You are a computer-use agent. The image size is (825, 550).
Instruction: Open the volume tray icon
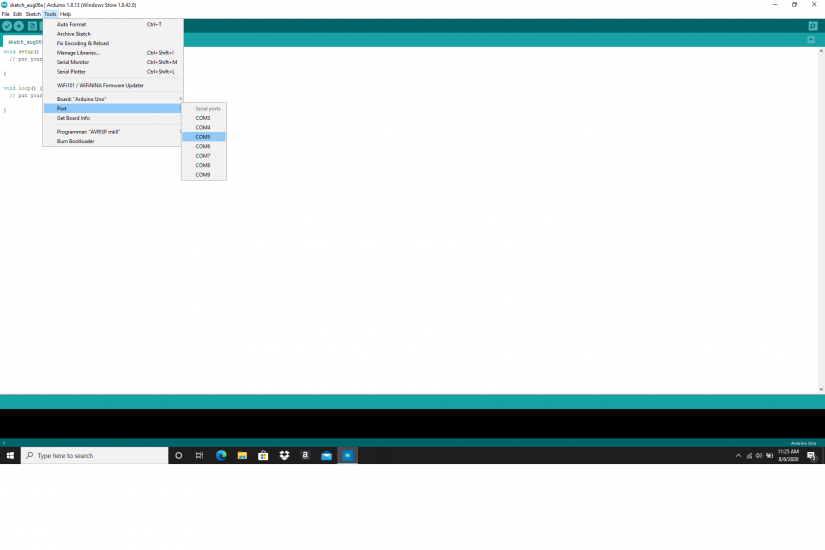click(759, 456)
